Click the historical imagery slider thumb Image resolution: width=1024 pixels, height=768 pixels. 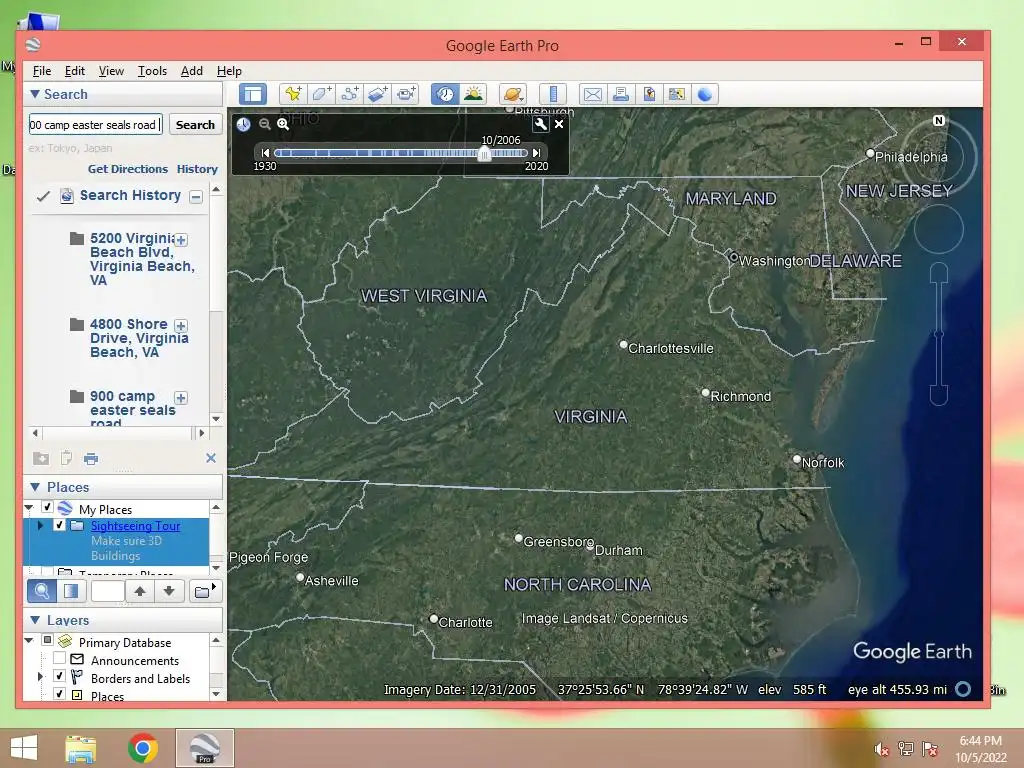(484, 153)
